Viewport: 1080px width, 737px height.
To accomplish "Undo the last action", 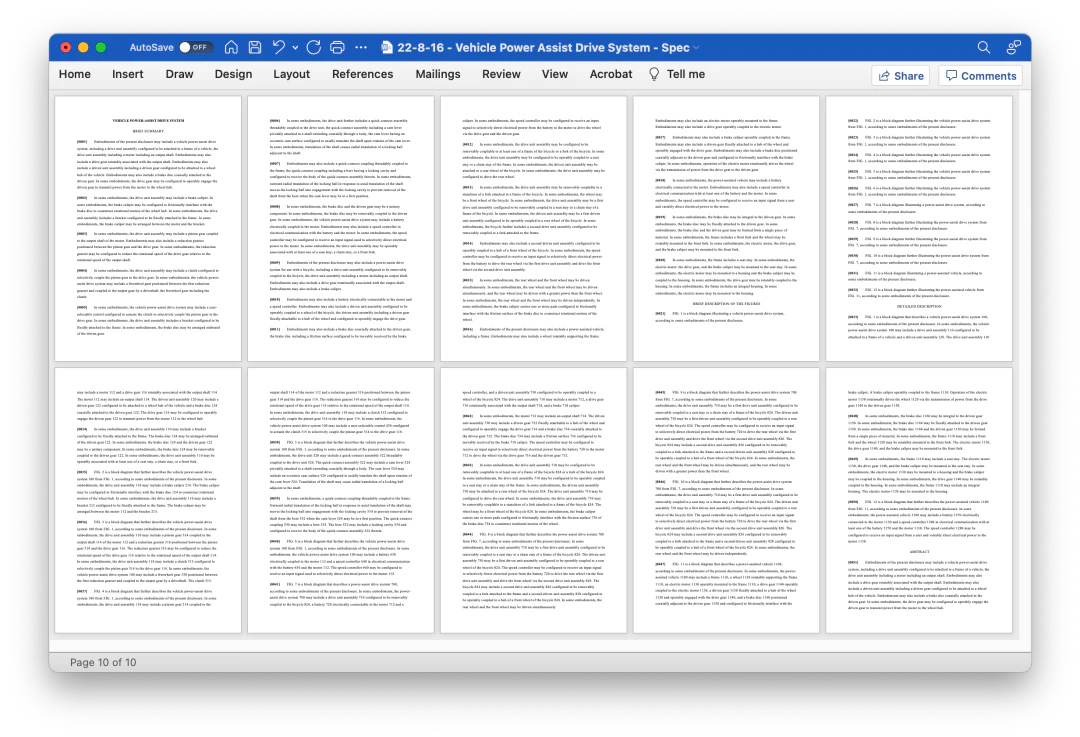I will (x=279, y=47).
